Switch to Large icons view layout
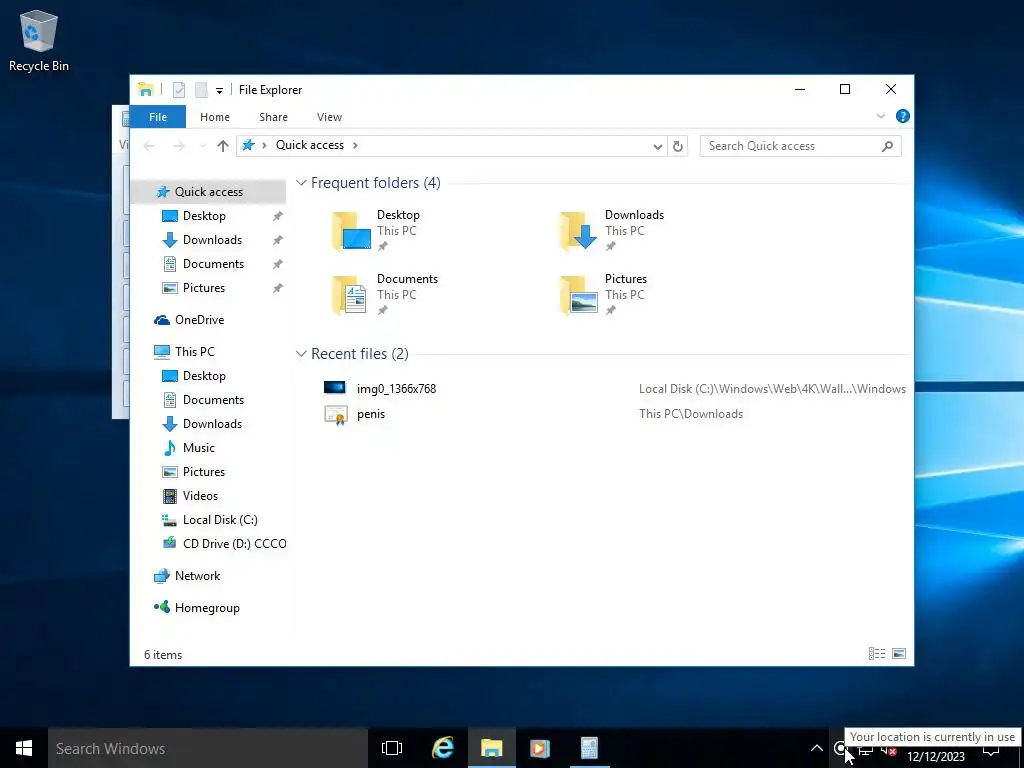Screen dimensions: 1024x768 (899, 654)
